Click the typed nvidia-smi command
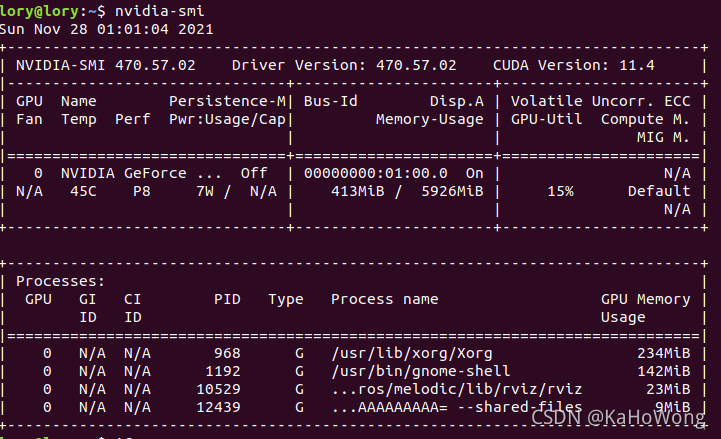Screen dimensions: 721x439 pyautogui.click(x=160, y=11)
